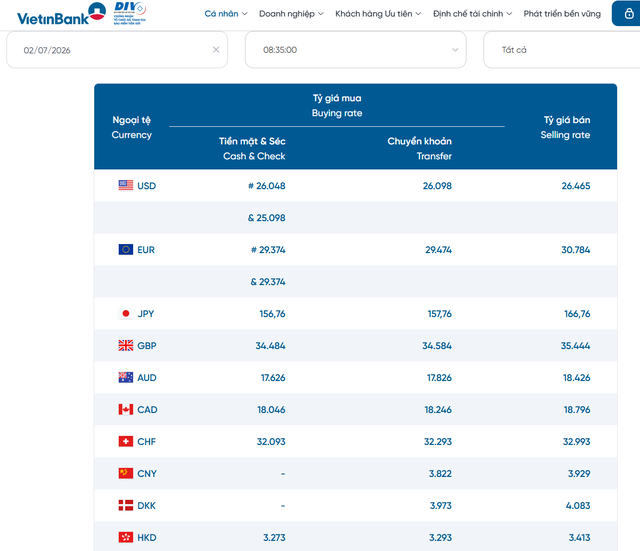The width and height of the screenshot is (640, 551).
Task: Click GBP selling rate 35.444
Action: click(575, 346)
